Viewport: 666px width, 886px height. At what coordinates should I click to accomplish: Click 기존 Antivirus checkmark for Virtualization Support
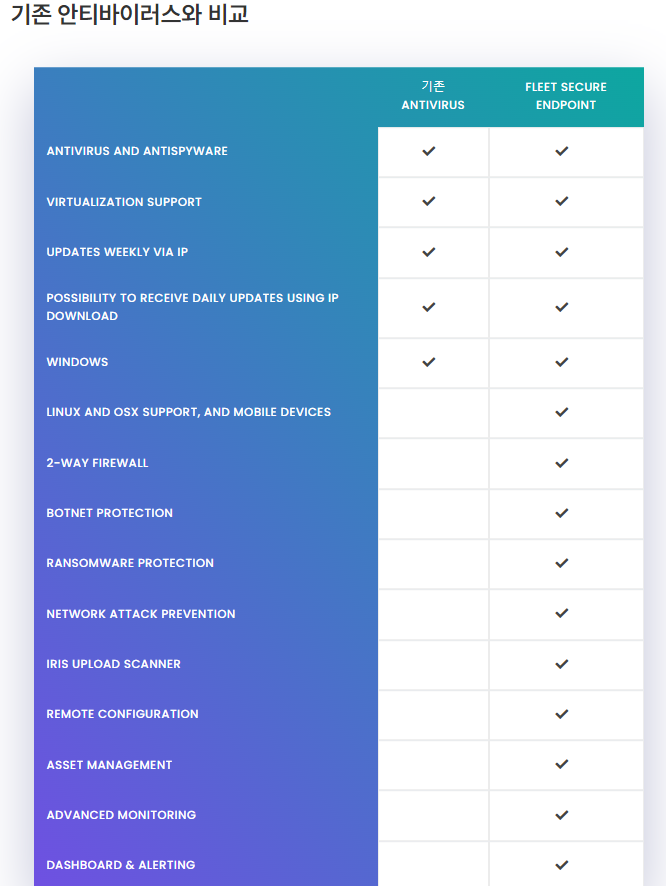click(429, 201)
